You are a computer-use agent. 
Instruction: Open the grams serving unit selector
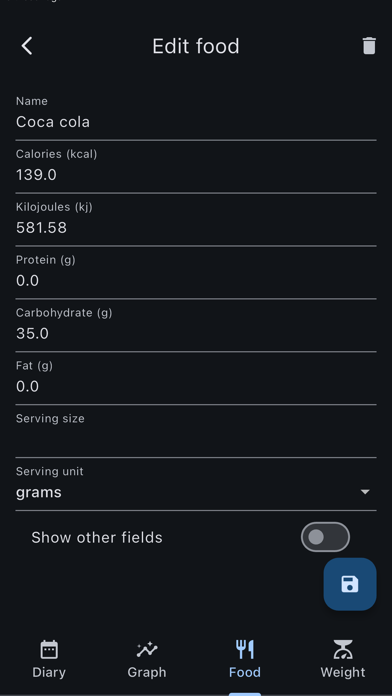click(x=196, y=484)
